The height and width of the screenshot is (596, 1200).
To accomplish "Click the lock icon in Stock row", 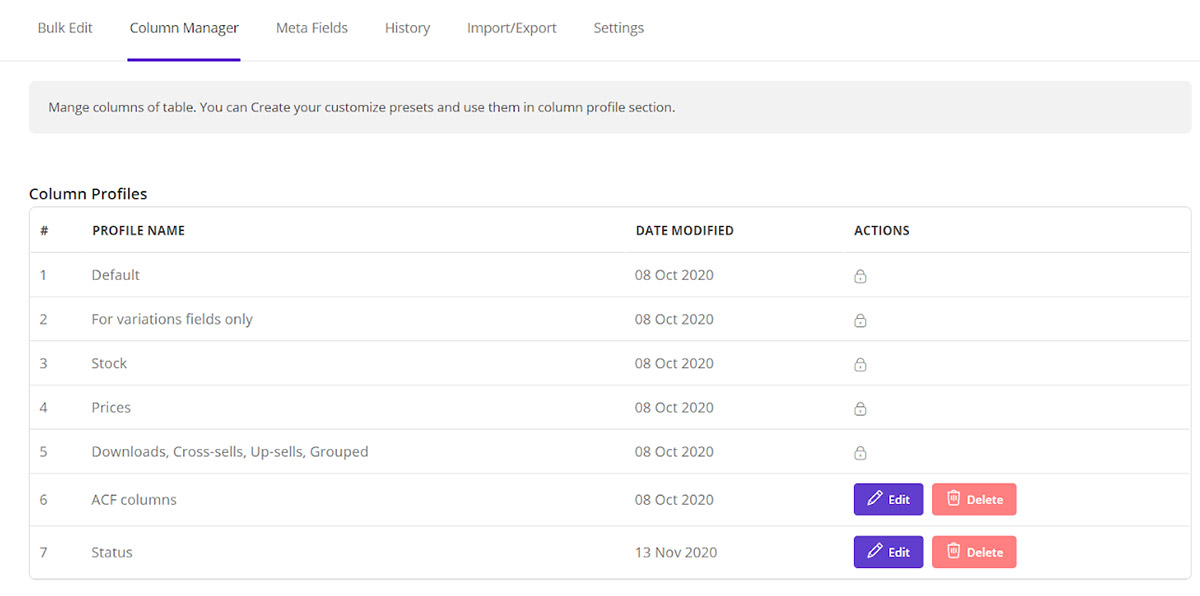I will click(860, 364).
